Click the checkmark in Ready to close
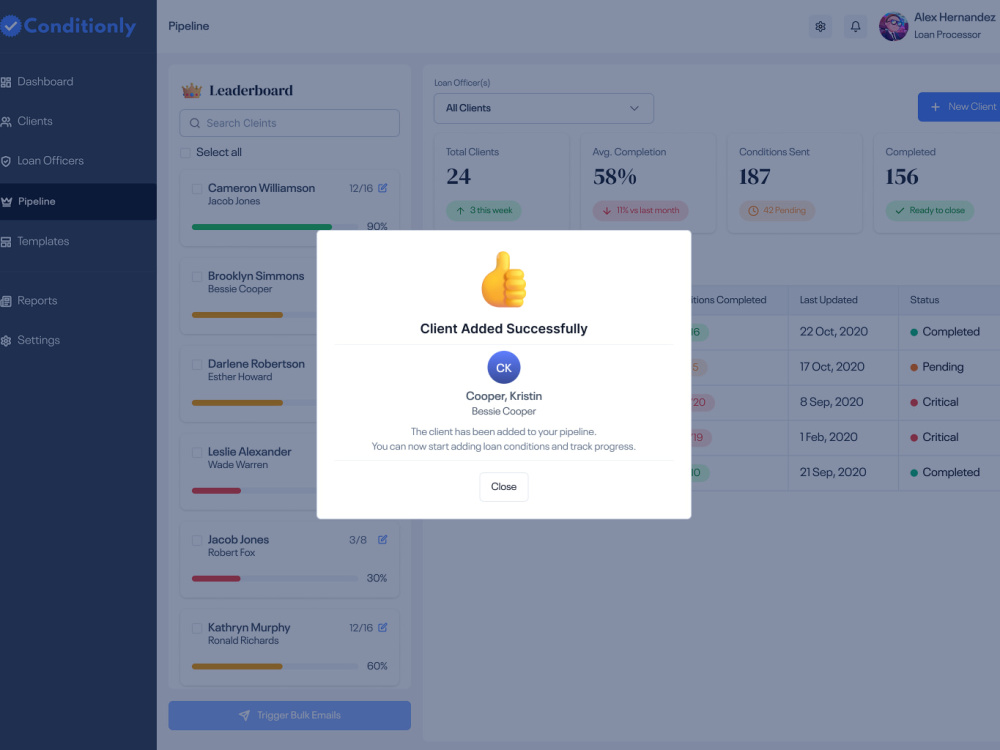 pos(900,211)
